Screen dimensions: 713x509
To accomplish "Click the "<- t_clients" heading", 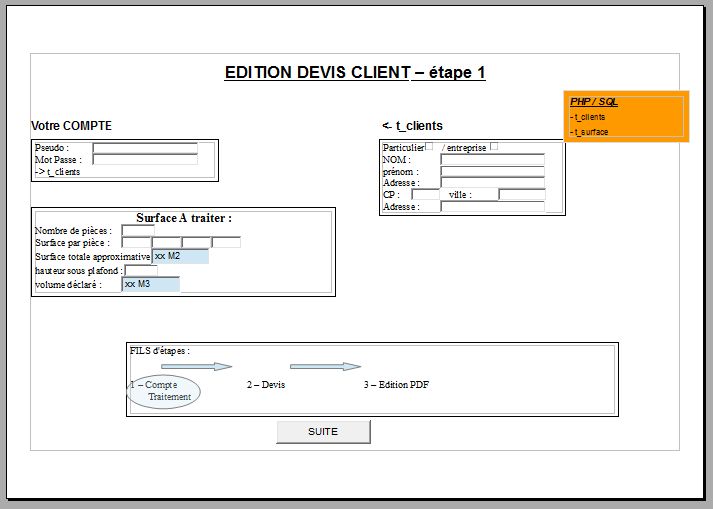I will pos(412,126).
